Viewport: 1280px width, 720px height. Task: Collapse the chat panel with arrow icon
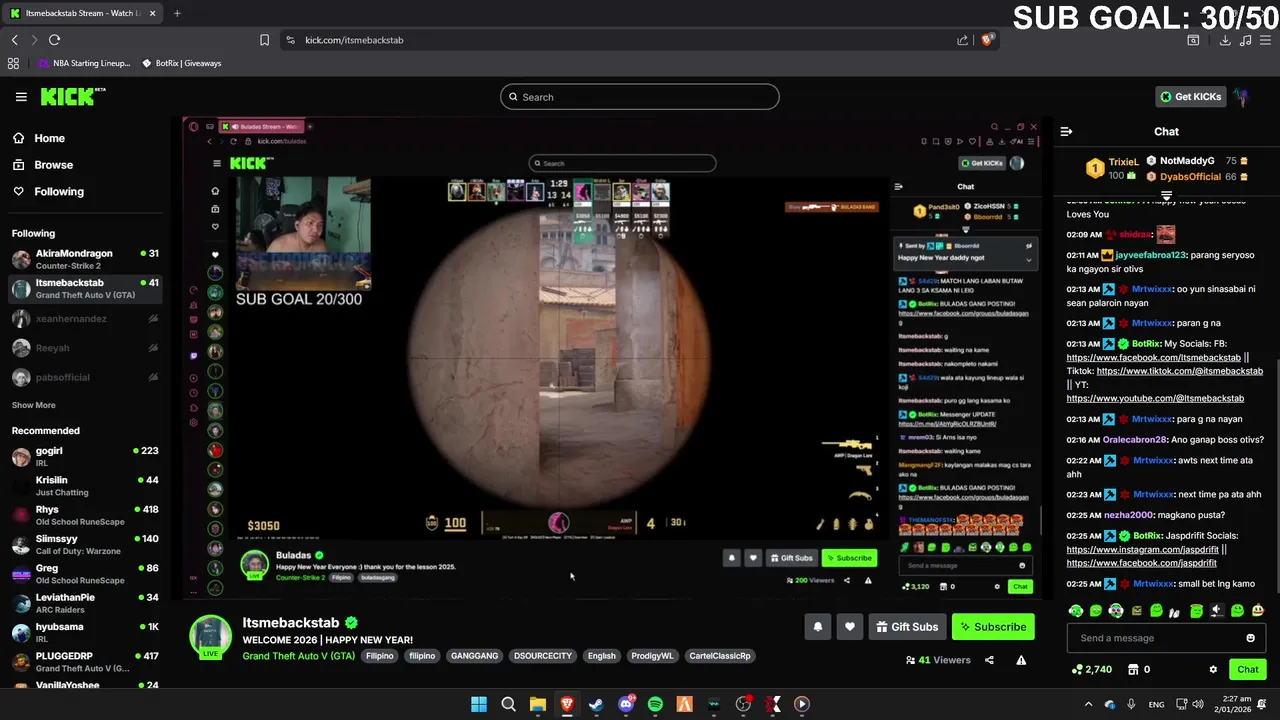pyautogui.click(x=1066, y=131)
